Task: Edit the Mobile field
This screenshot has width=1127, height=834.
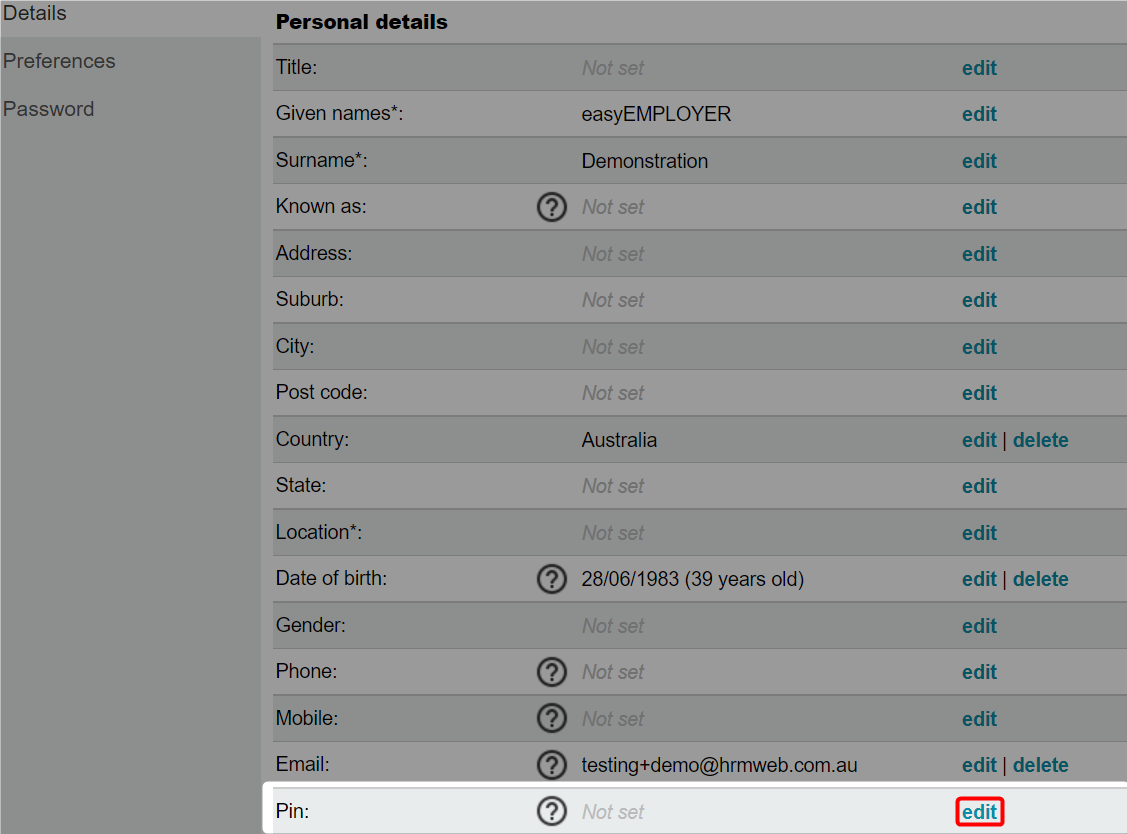Action: tap(979, 718)
